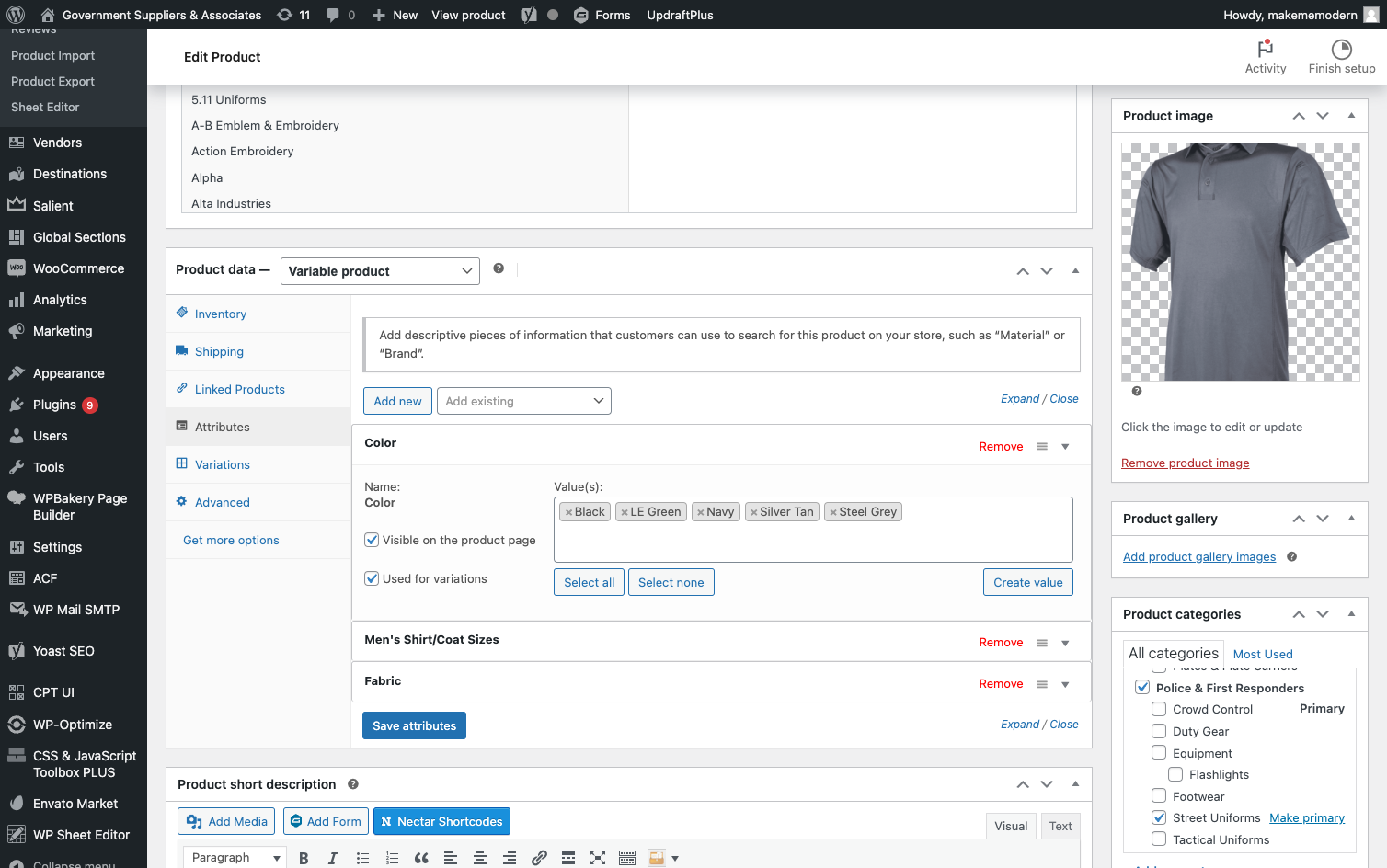Click the Finish setup progress icon

tap(1342, 49)
